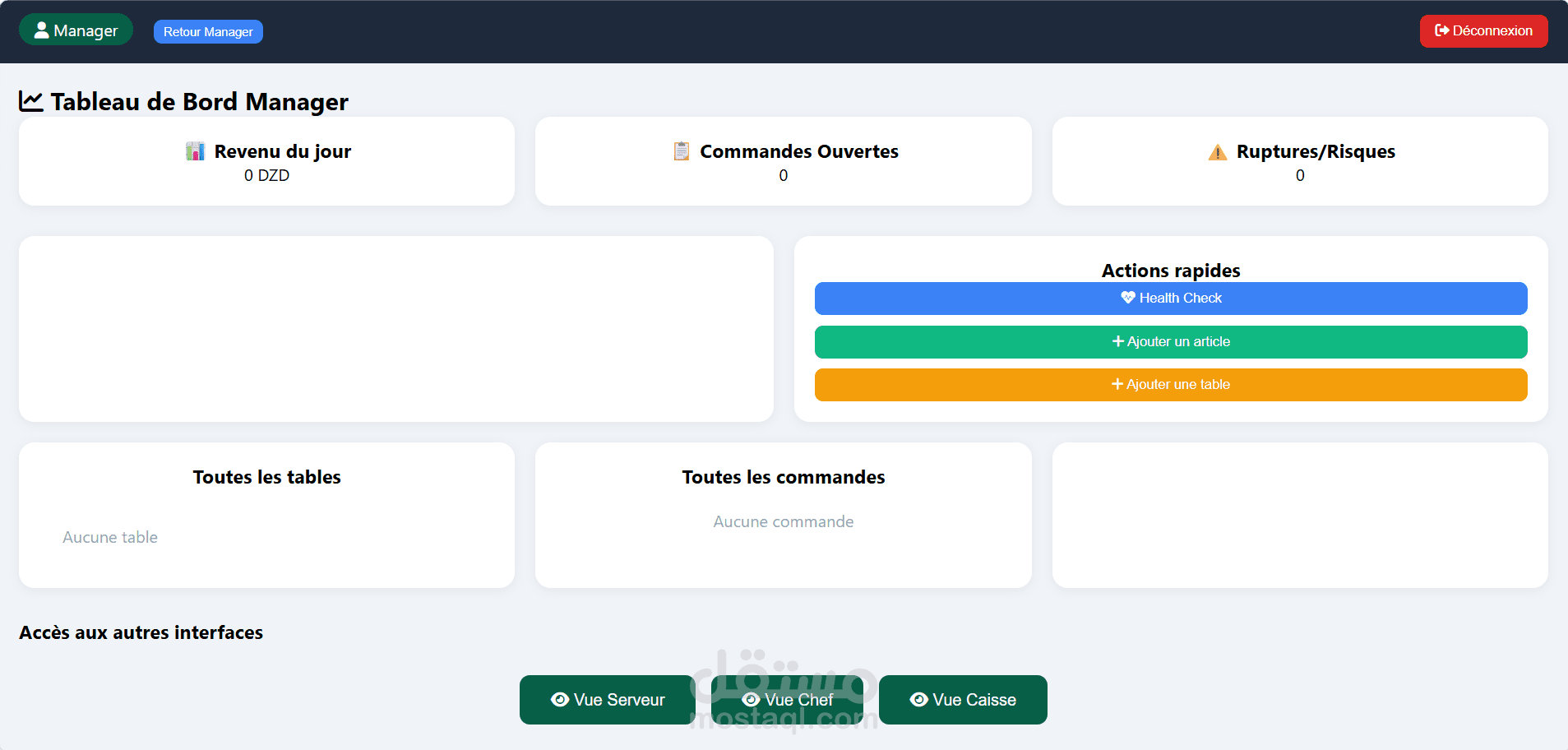Click the Aucune table message
Image resolution: width=1568 pixels, height=750 pixels.
click(x=110, y=537)
